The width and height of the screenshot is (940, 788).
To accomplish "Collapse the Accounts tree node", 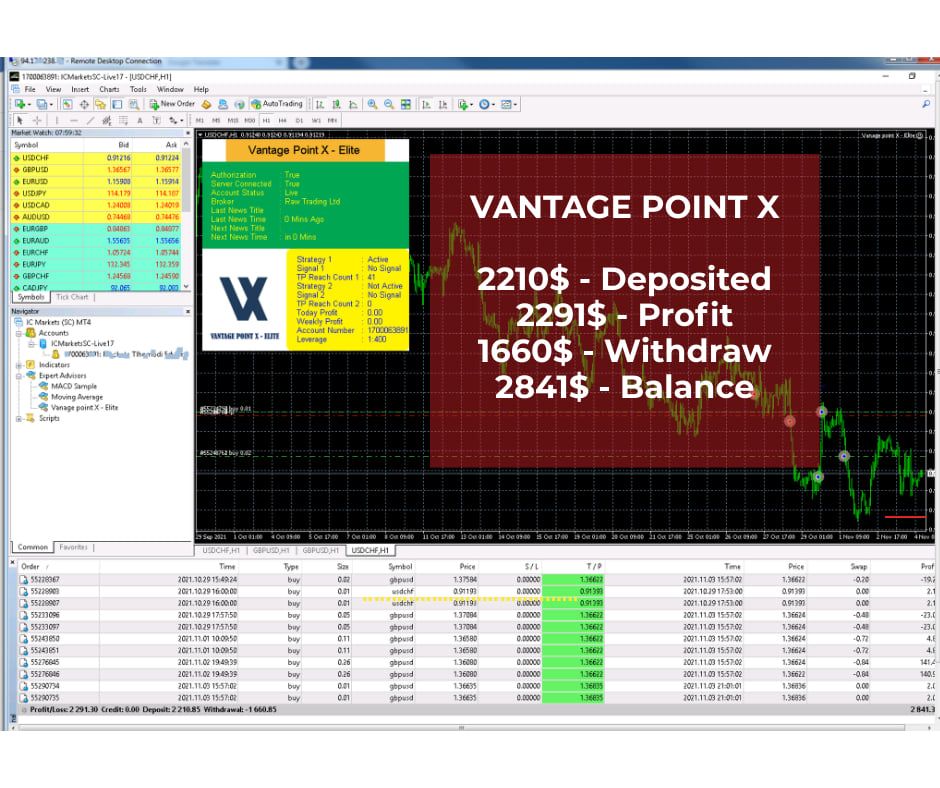I will (x=19, y=333).
